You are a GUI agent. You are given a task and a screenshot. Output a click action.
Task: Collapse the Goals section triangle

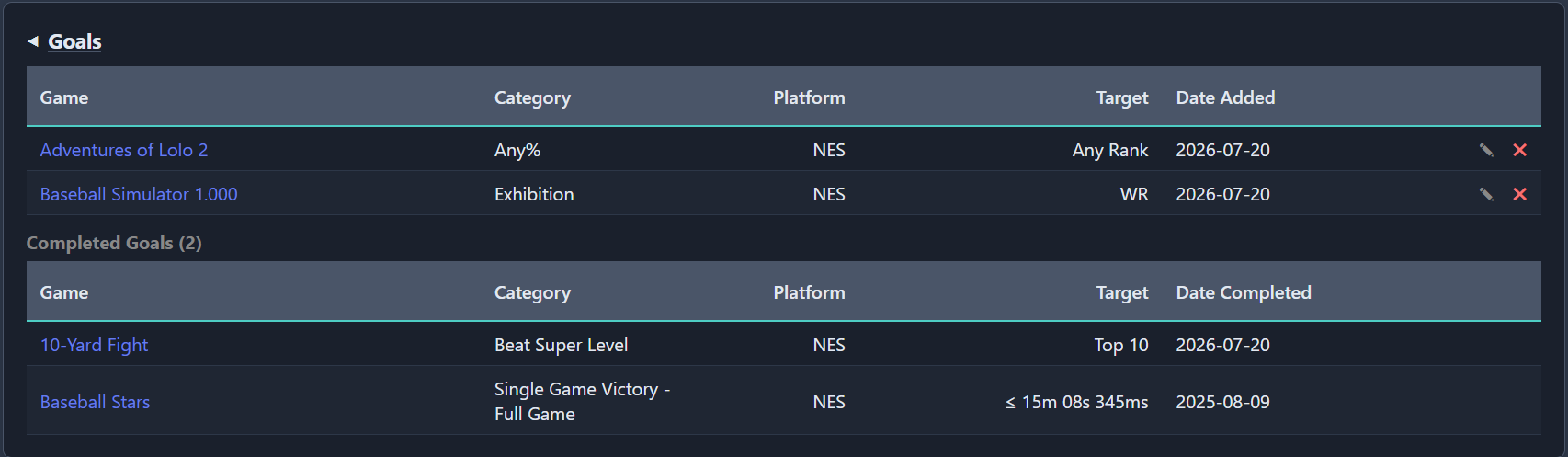pyautogui.click(x=33, y=41)
